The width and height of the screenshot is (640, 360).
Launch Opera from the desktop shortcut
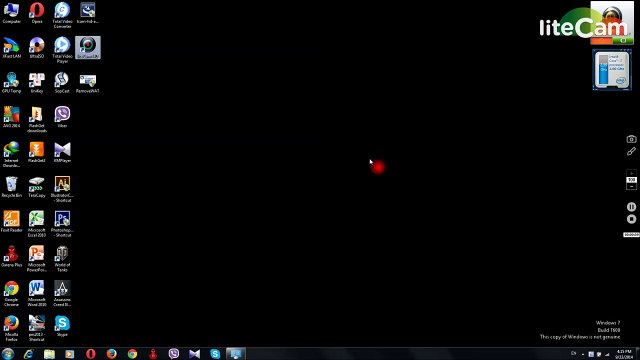pyautogui.click(x=37, y=13)
